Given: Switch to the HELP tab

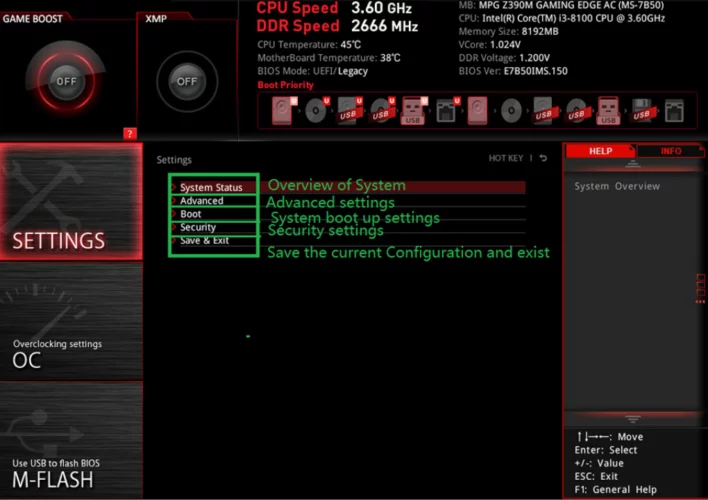Looking at the screenshot, I should (x=600, y=151).
